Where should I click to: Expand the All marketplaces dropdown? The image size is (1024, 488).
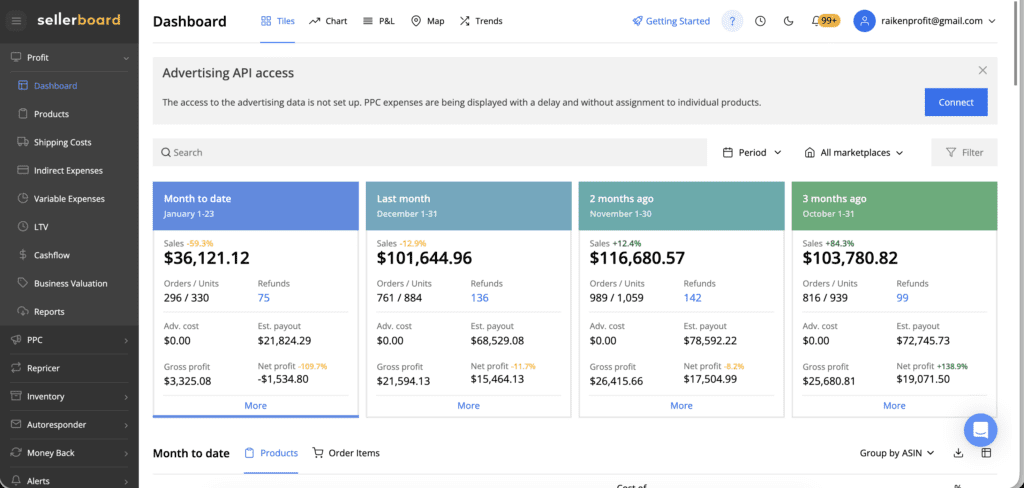pos(853,152)
